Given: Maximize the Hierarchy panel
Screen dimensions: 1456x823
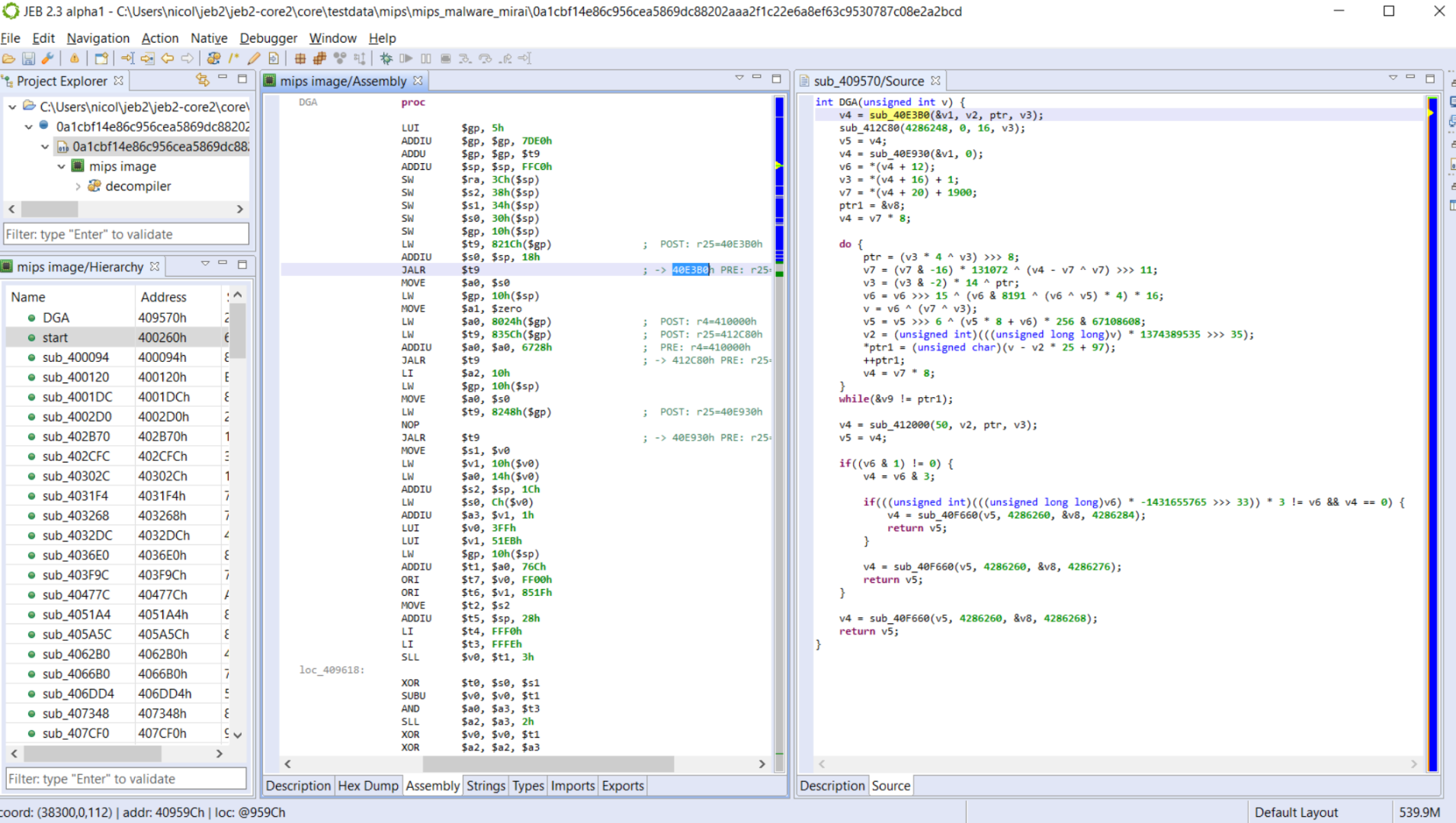Looking at the screenshot, I should point(242,264).
